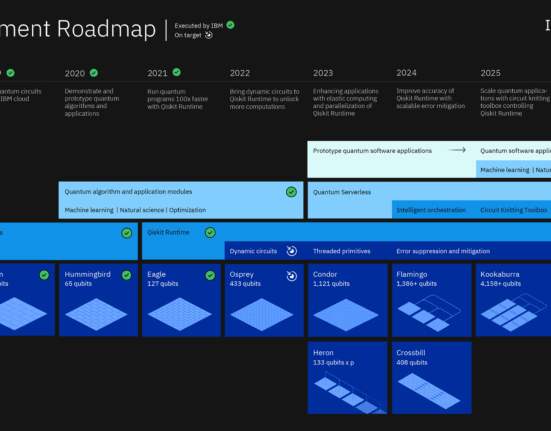Click the 2025 year heading
This screenshot has width=551, height=431.
pos(491,73)
